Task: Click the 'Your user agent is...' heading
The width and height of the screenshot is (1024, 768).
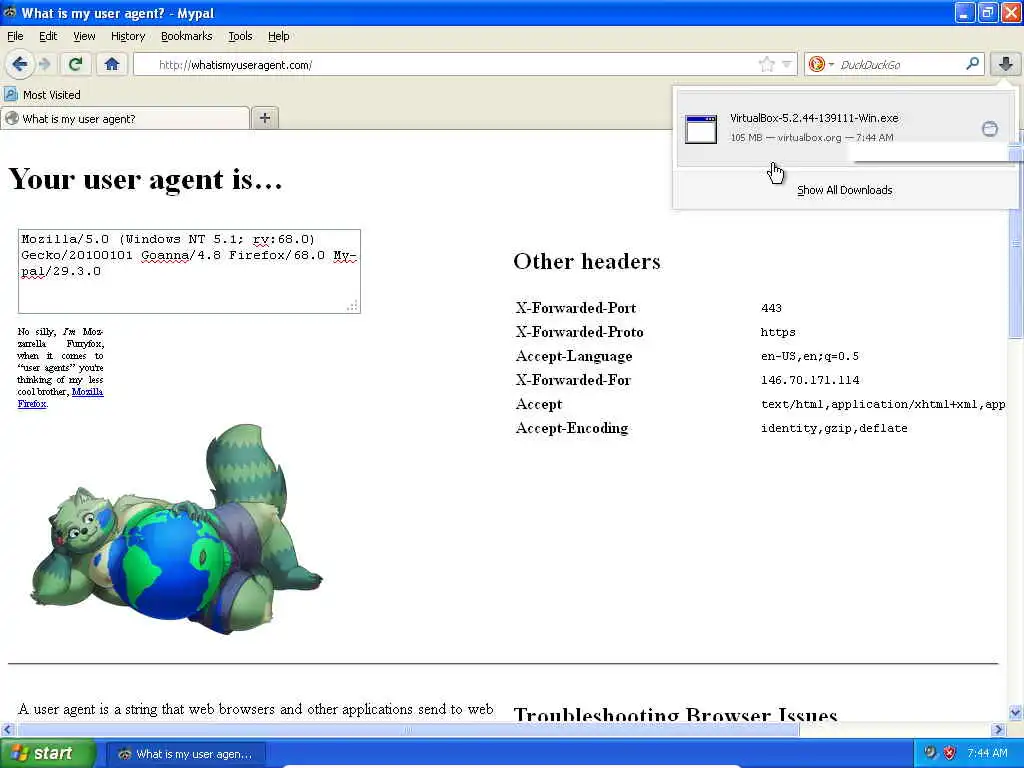Action: (145, 178)
